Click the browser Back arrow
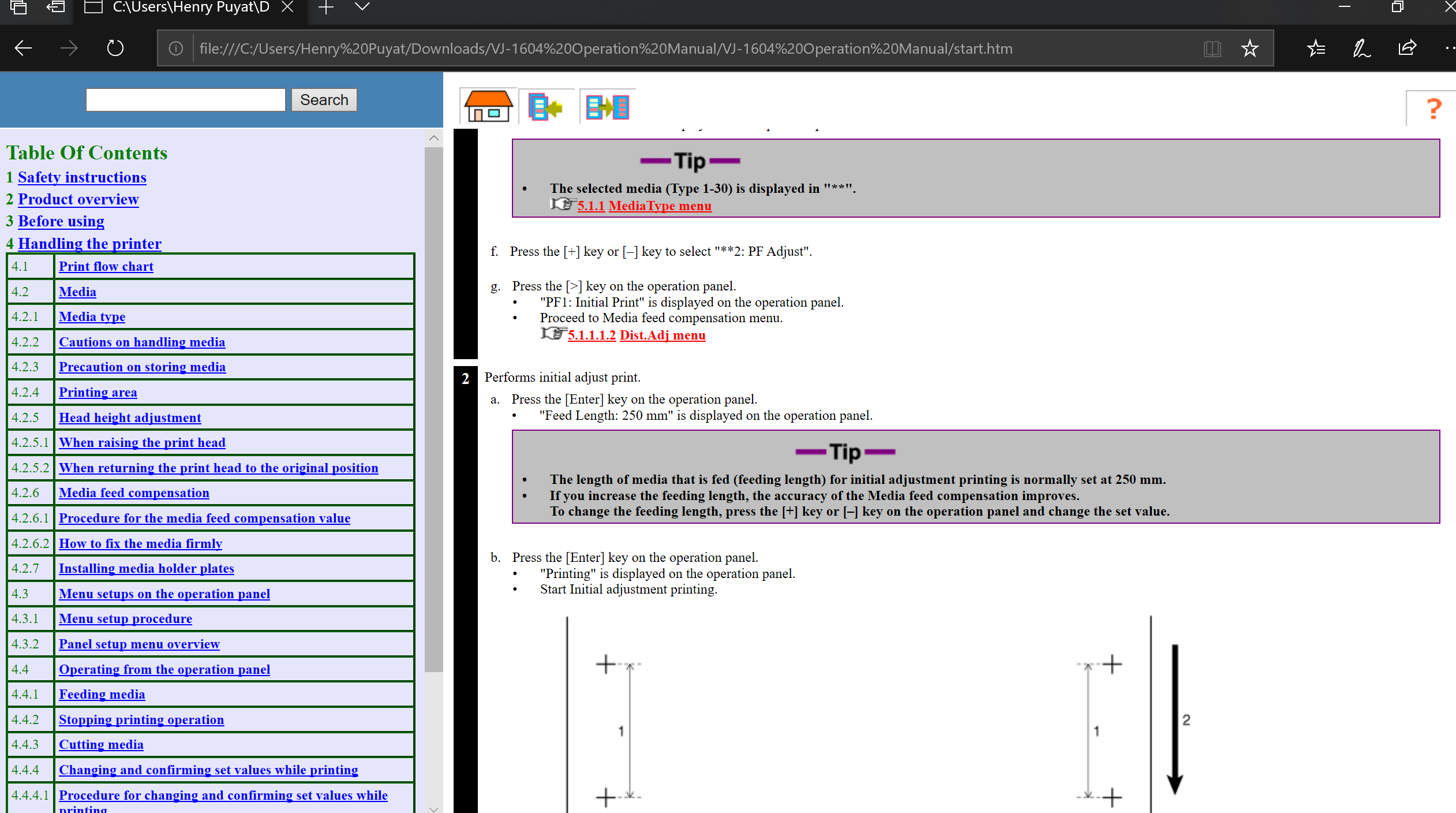Image resolution: width=1456 pixels, height=813 pixels. [23, 48]
